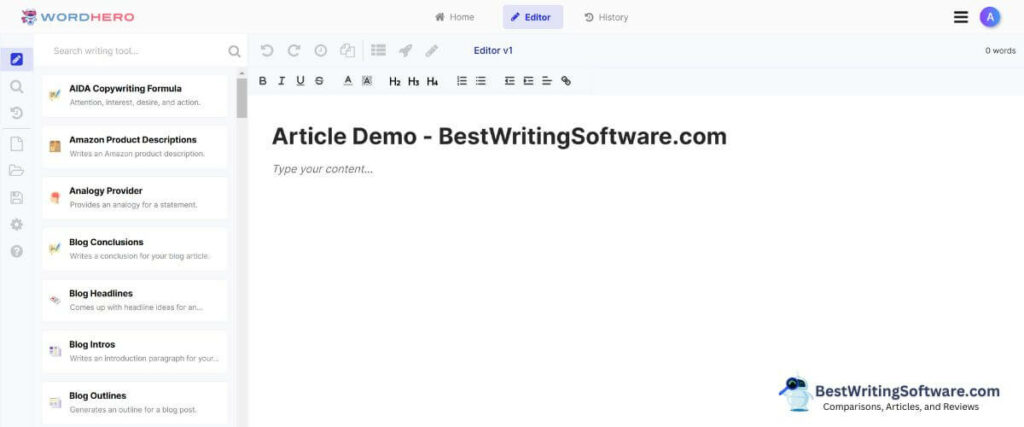Decrease indent
The height and width of the screenshot is (427, 1024).
coord(509,81)
